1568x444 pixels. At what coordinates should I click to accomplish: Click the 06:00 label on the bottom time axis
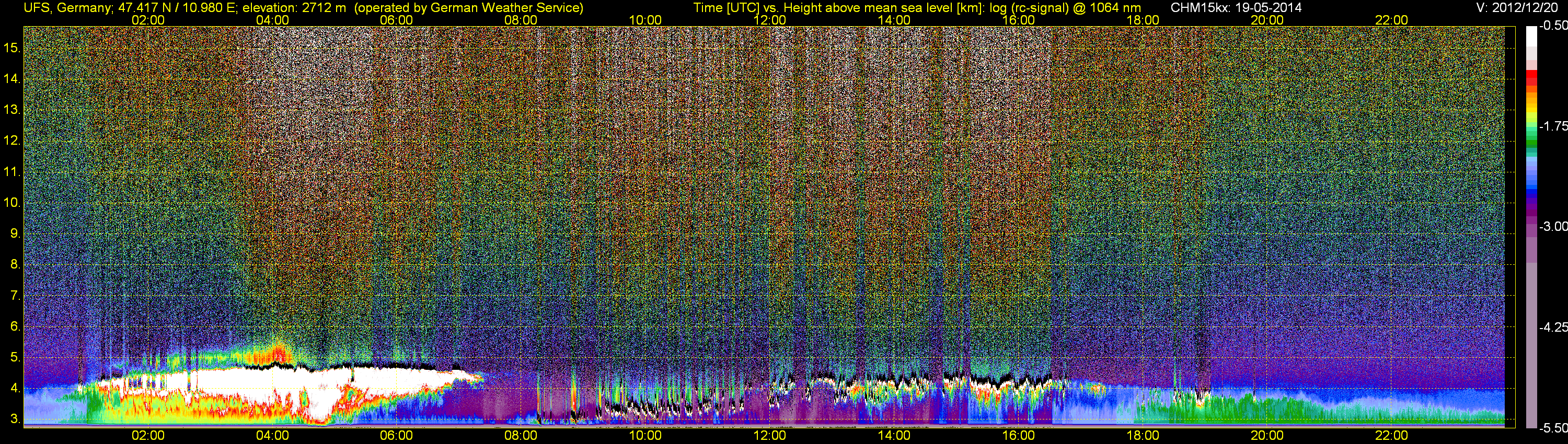pos(396,436)
